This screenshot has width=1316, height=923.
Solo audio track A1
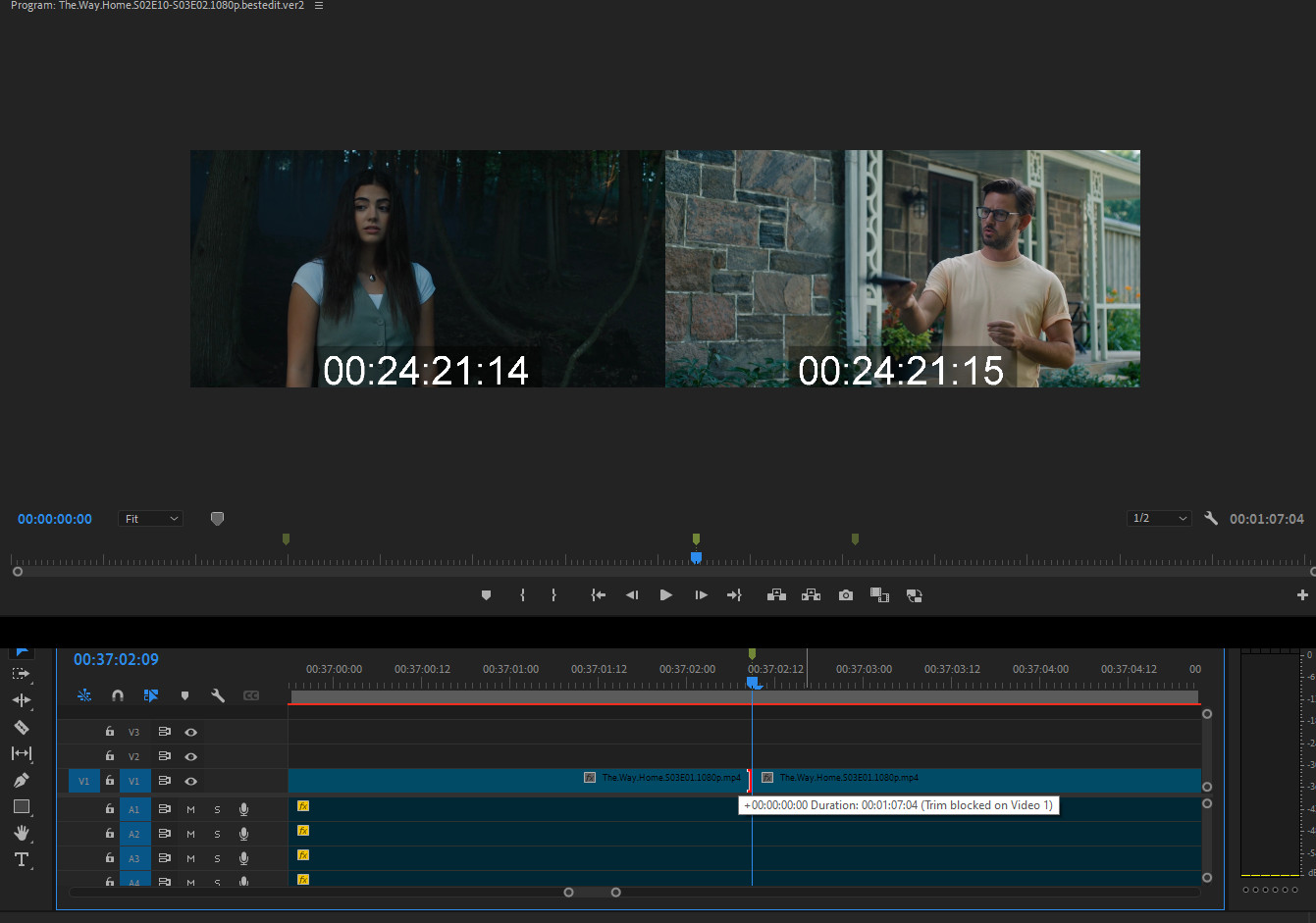point(217,809)
